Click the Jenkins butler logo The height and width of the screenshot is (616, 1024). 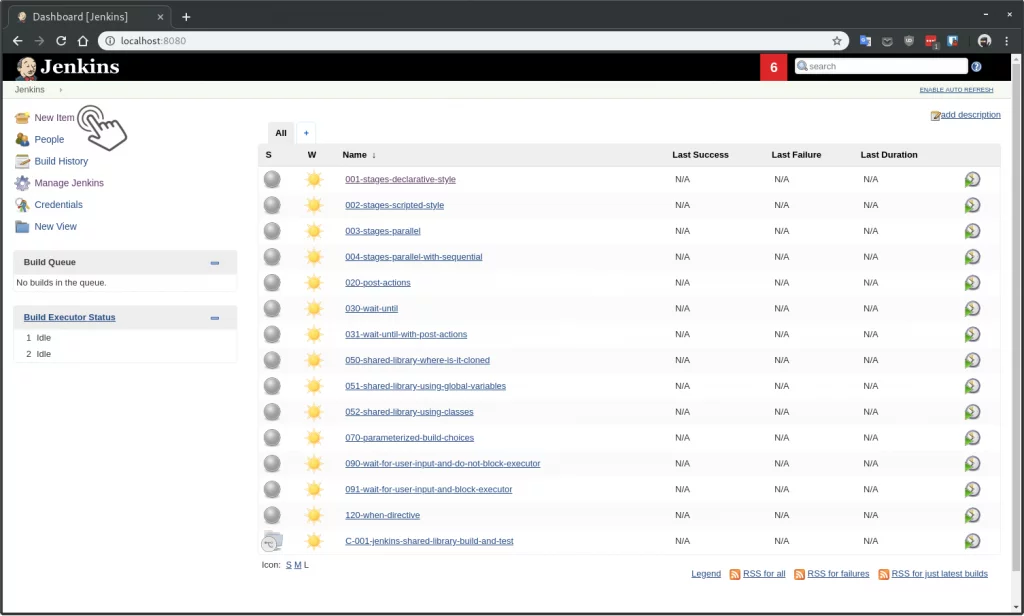tap(26, 67)
